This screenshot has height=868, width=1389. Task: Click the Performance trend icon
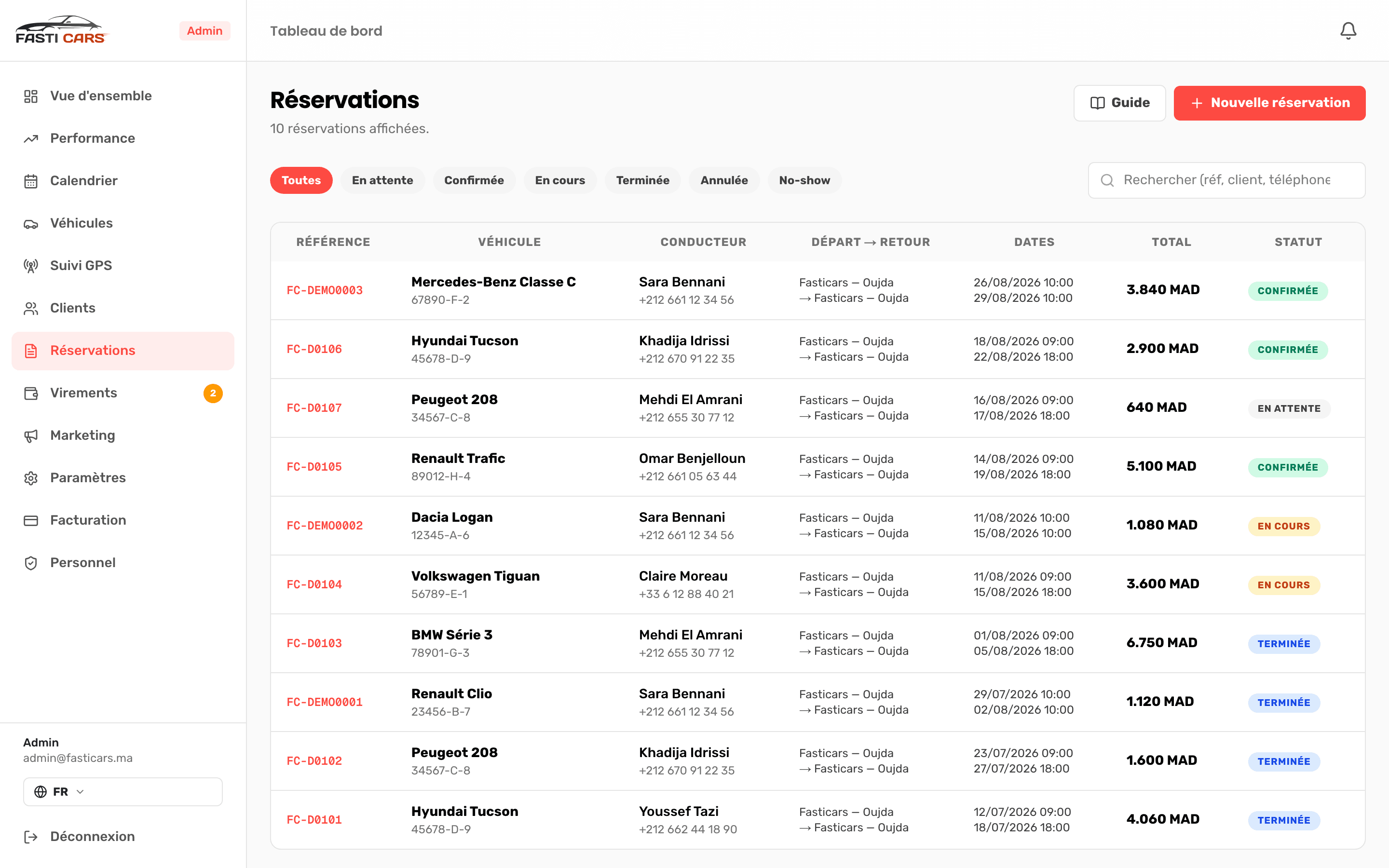31,138
